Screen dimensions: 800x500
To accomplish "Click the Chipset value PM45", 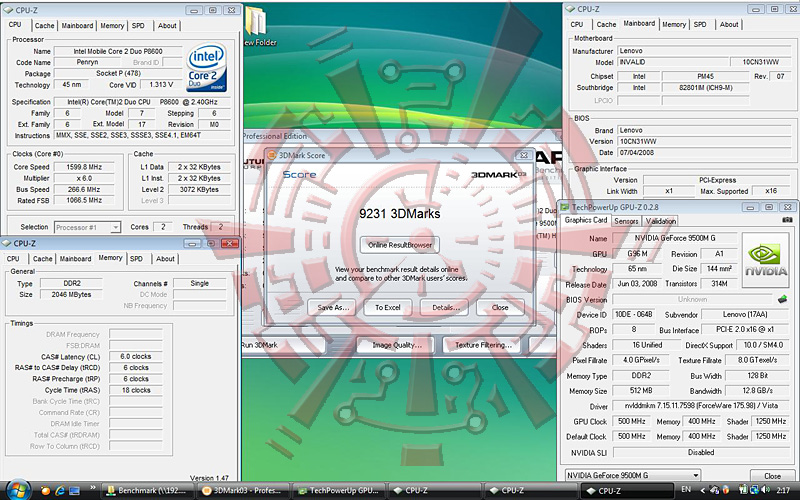I will (x=705, y=76).
